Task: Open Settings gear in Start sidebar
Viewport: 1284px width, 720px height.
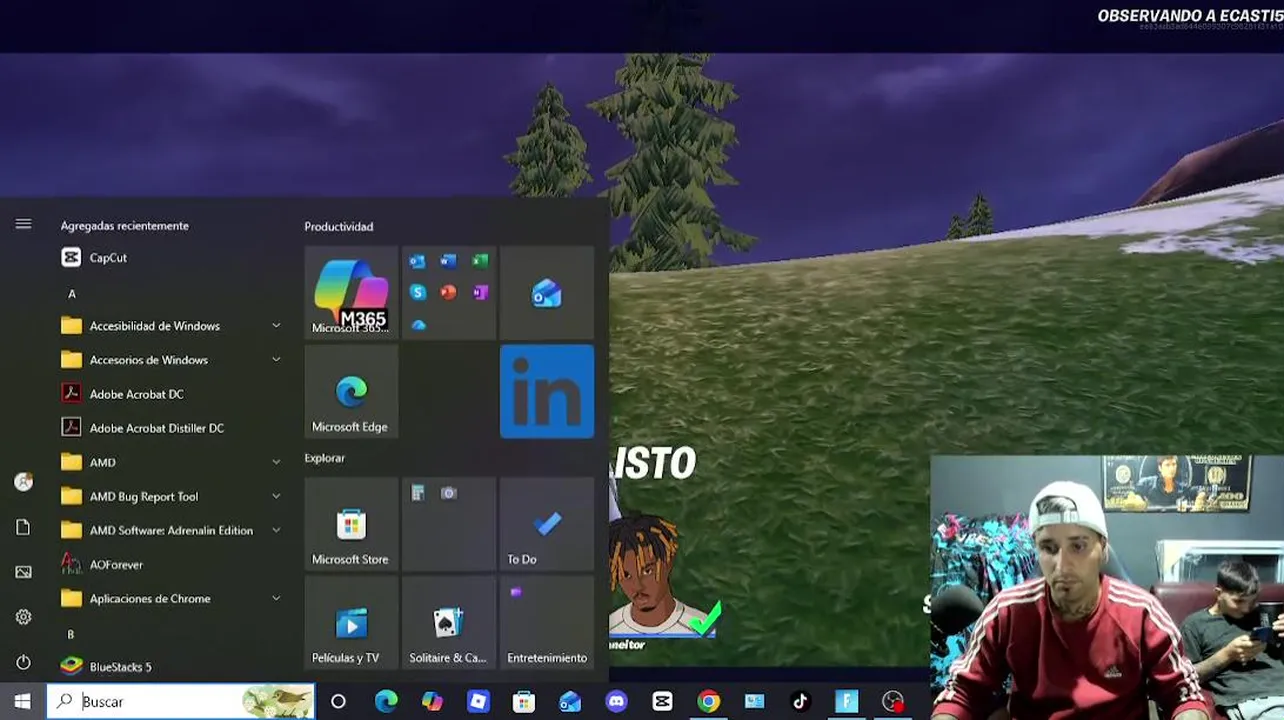Action: tap(23, 617)
